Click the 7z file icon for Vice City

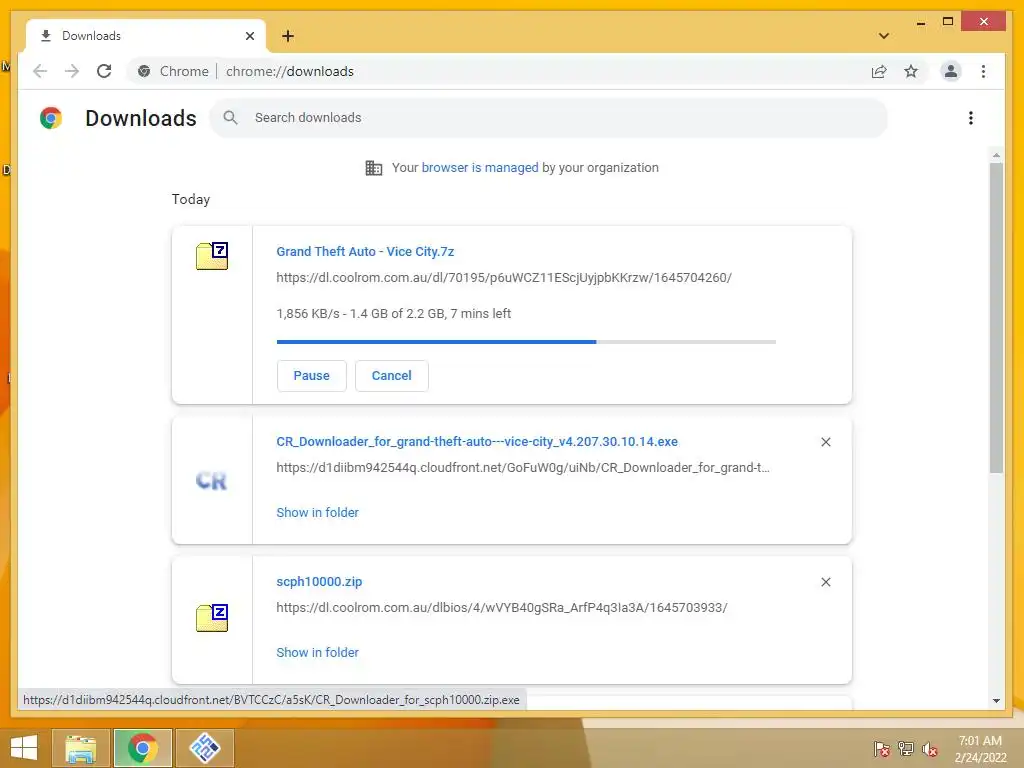212,256
